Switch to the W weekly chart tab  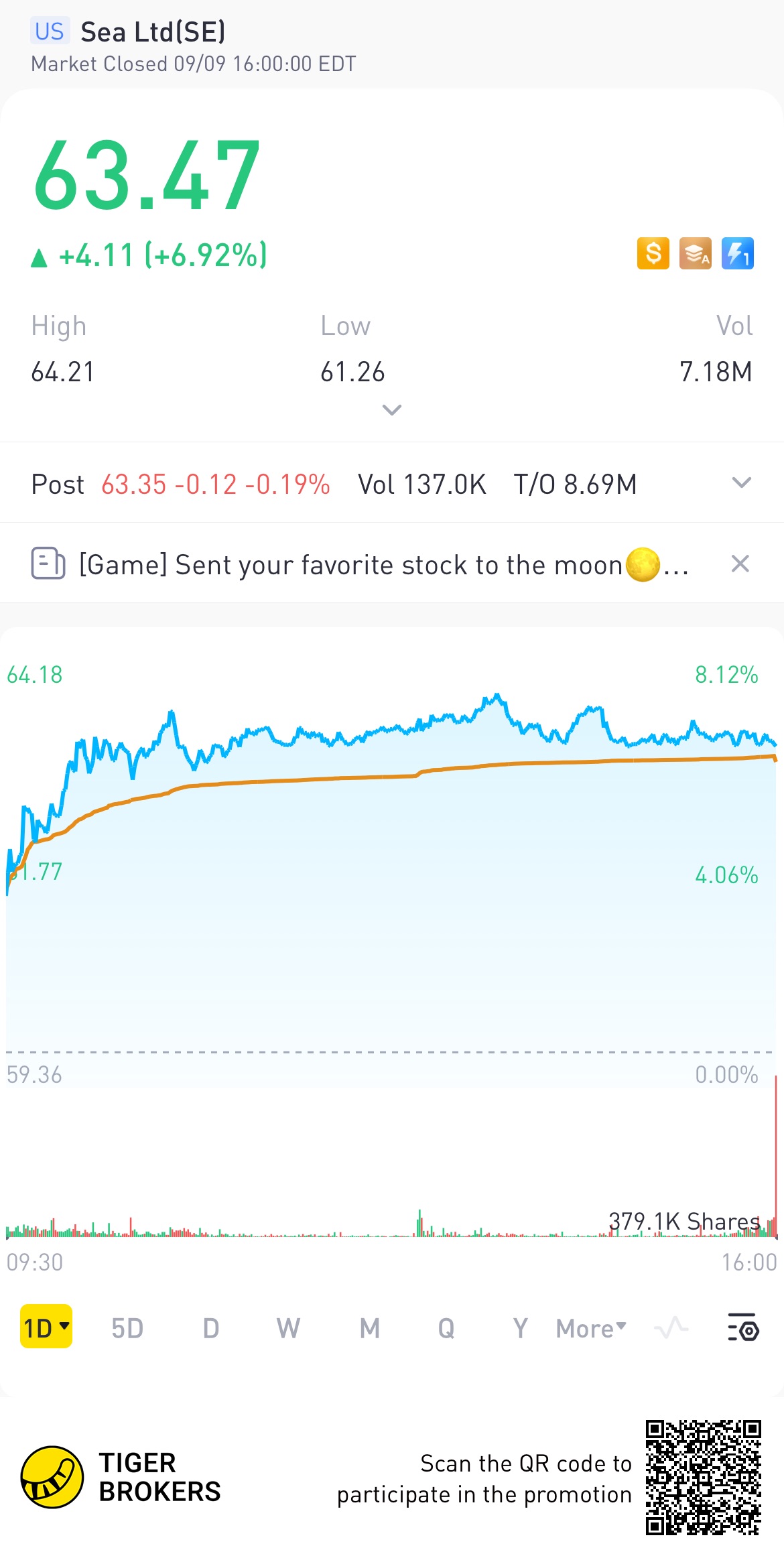tap(288, 1328)
